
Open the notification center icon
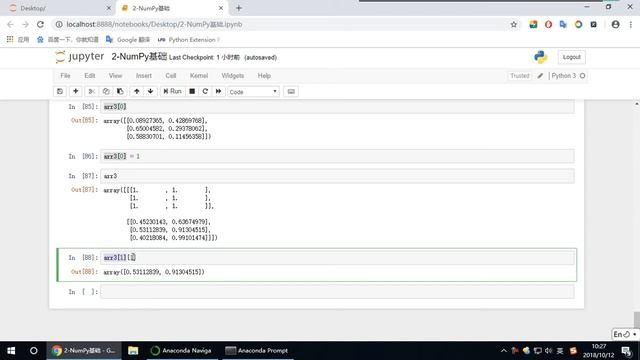click(x=627, y=351)
